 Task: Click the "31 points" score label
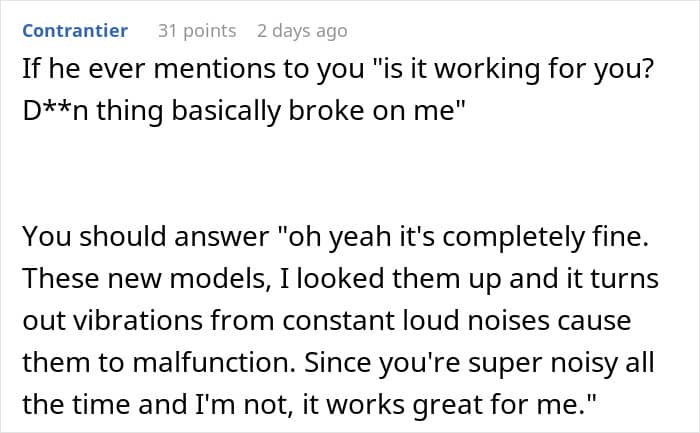(x=197, y=31)
